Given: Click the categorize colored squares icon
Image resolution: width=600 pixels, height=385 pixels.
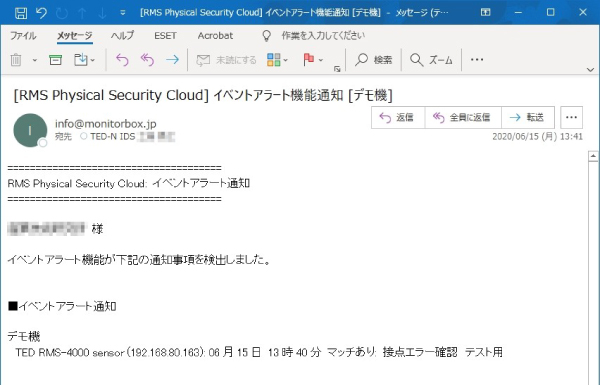Looking at the screenshot, I should pyautogui.click(x=274, y=60).
